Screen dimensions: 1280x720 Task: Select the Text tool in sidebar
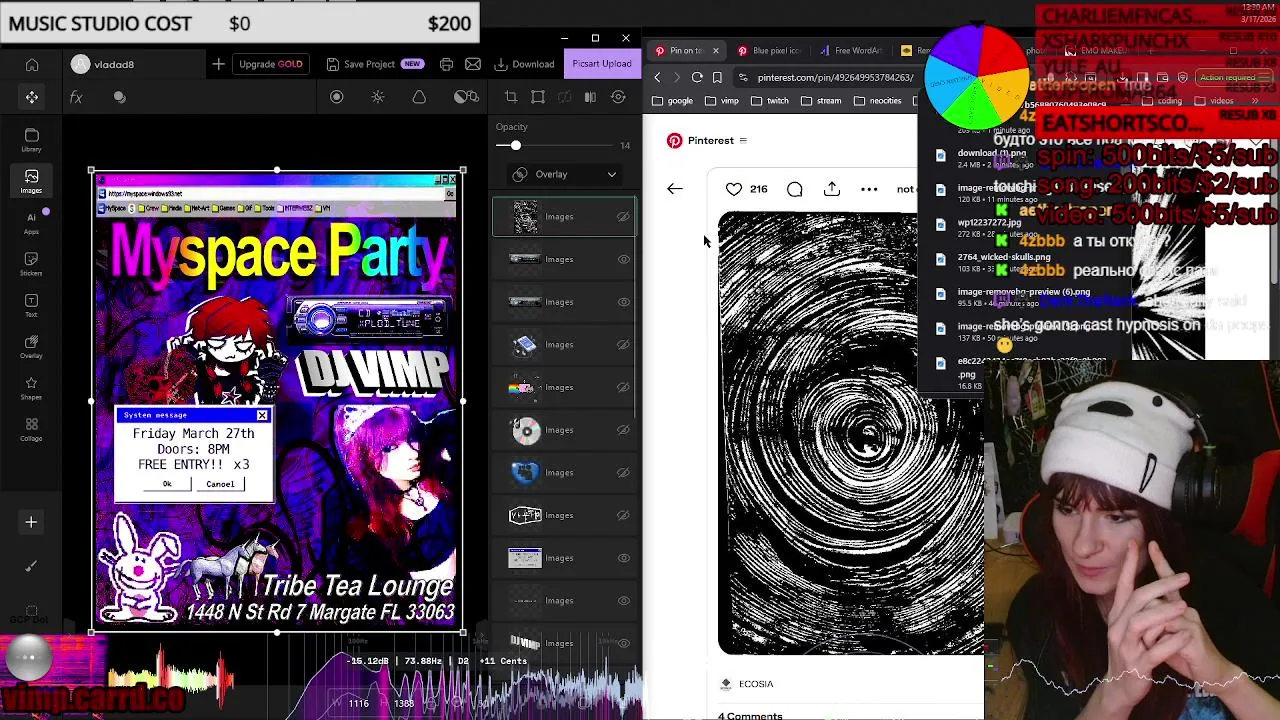coord(32,305)
